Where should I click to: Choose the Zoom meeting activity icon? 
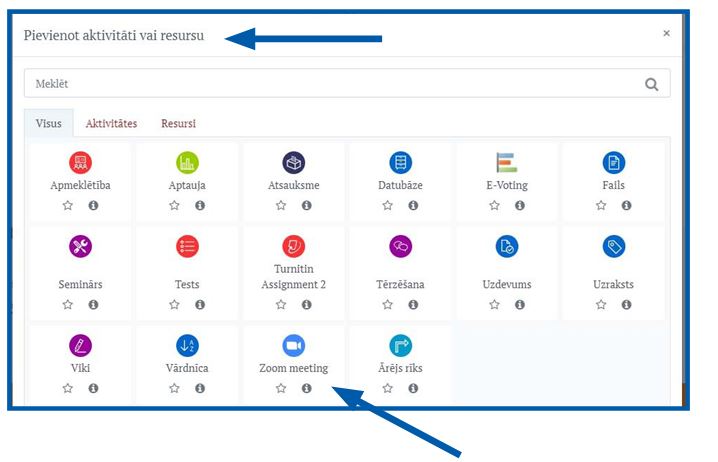tap(293, 345)
